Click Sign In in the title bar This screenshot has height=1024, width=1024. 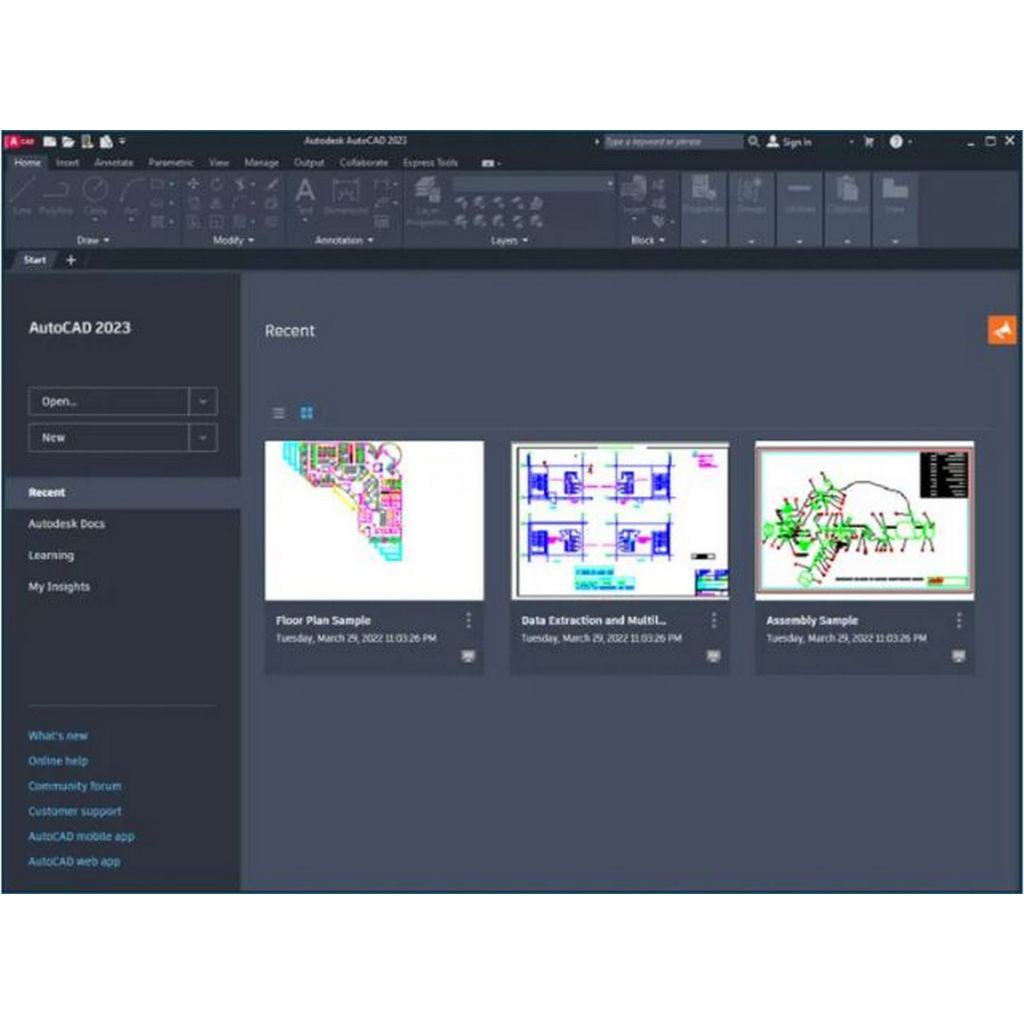(x=789, y=142)
